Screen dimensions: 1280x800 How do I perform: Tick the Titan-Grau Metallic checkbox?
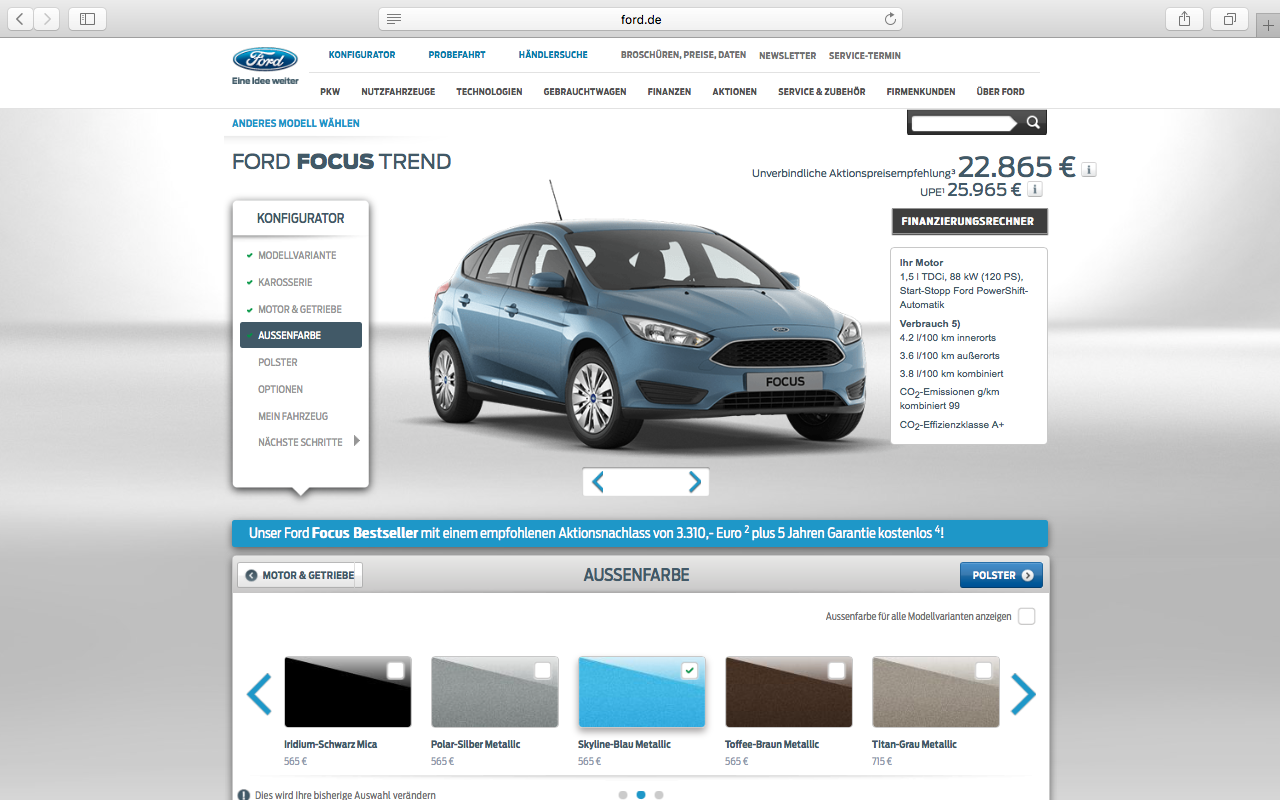click(x=984, y=670)
